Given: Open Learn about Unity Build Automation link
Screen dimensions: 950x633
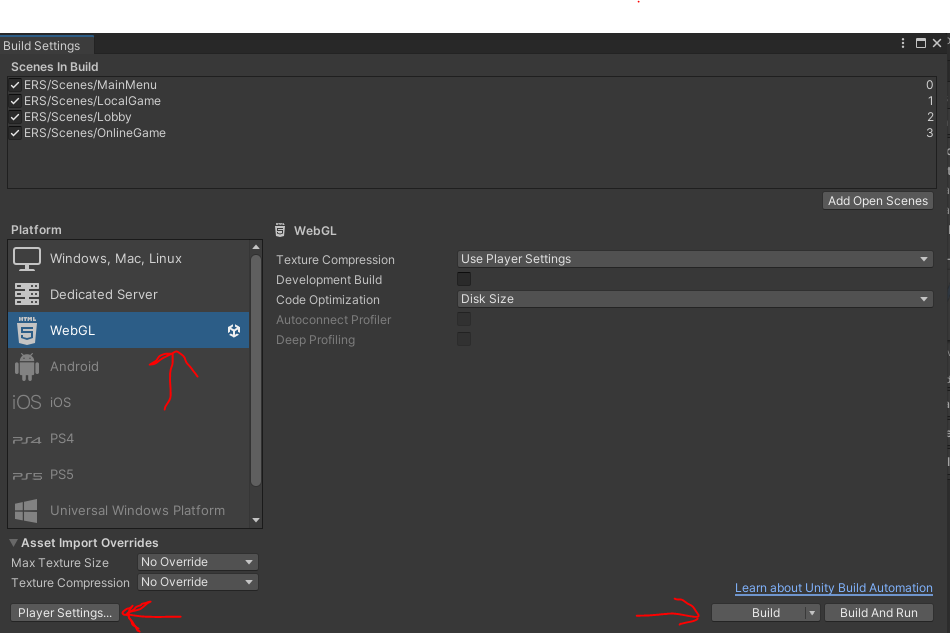Looking at the screenshot, I should coord(834,588).
